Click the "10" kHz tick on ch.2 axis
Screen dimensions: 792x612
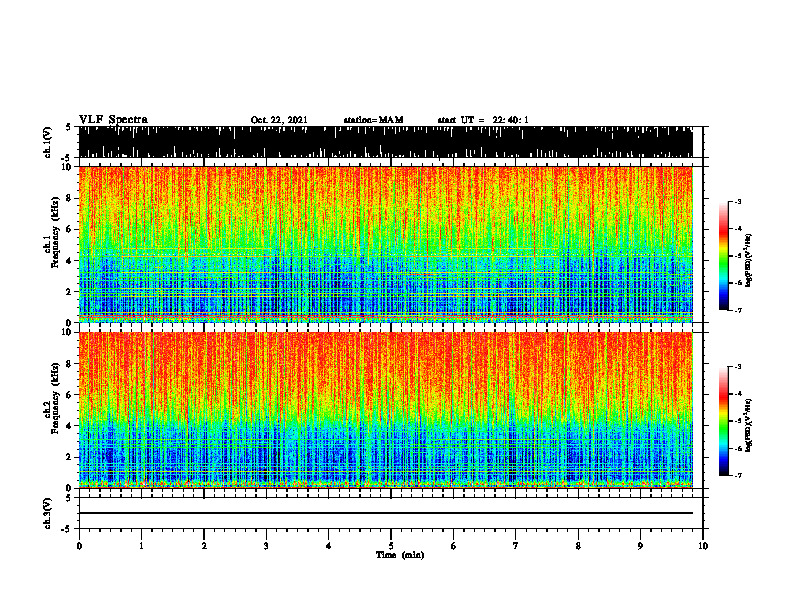tap(66, 332)
